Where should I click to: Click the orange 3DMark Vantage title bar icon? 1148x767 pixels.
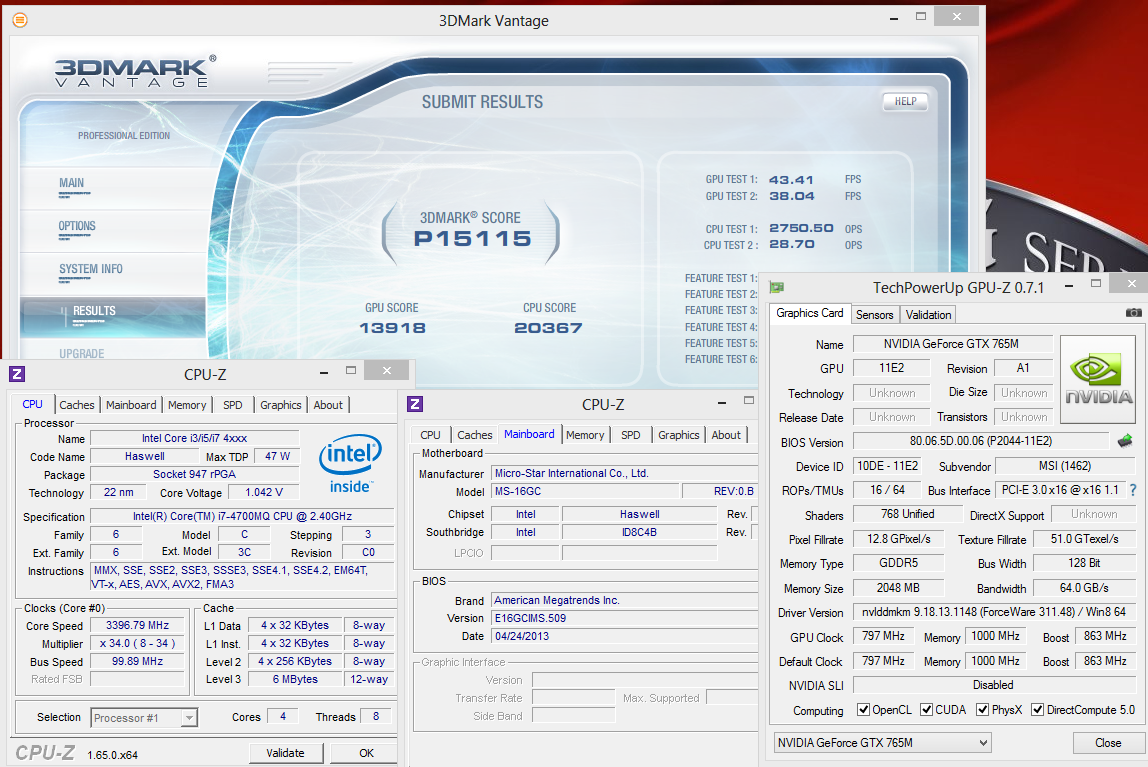coord(20,20)
